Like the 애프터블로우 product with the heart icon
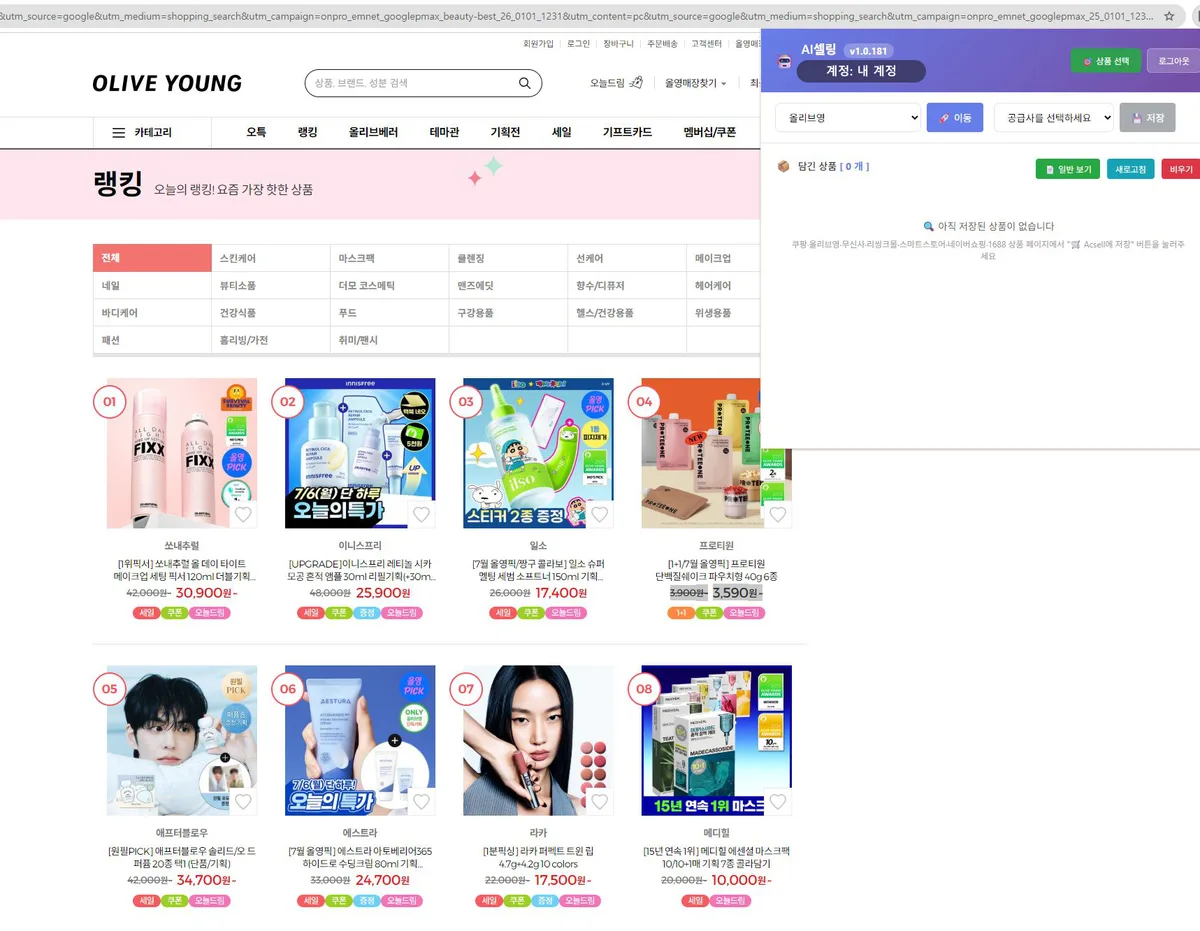 [x=243, y=802]
